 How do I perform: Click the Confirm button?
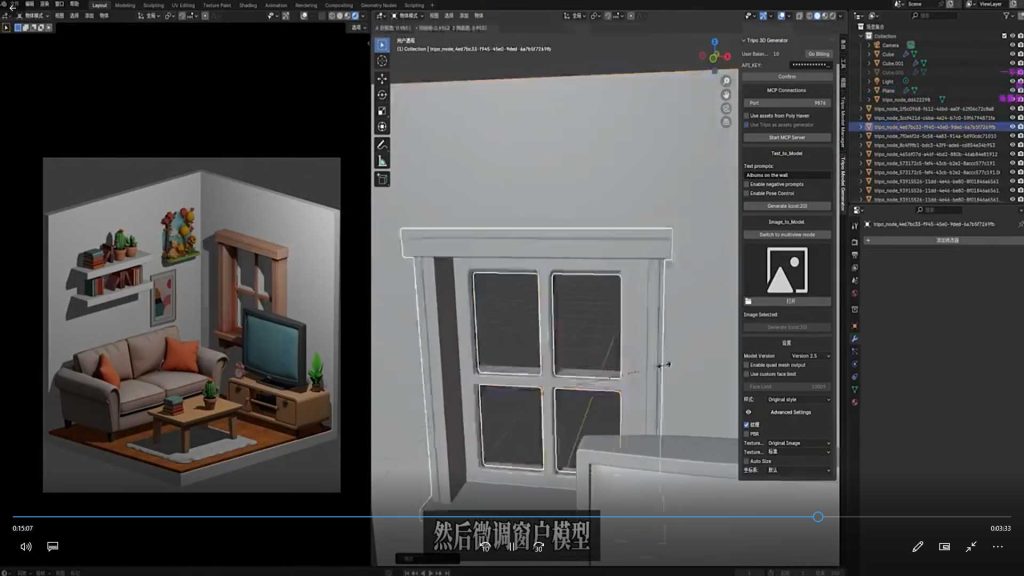(x=787, y=76)
